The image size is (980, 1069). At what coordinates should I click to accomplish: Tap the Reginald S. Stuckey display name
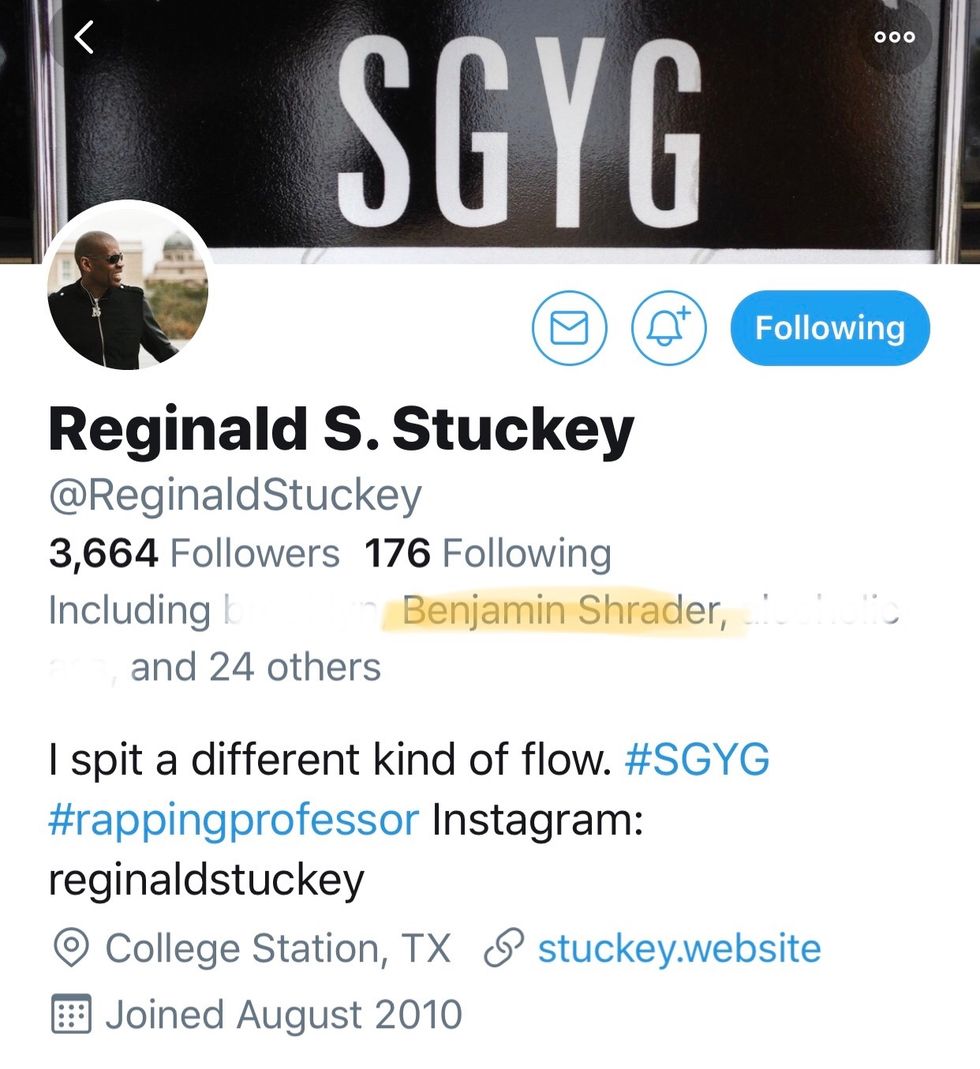(342, 431)
